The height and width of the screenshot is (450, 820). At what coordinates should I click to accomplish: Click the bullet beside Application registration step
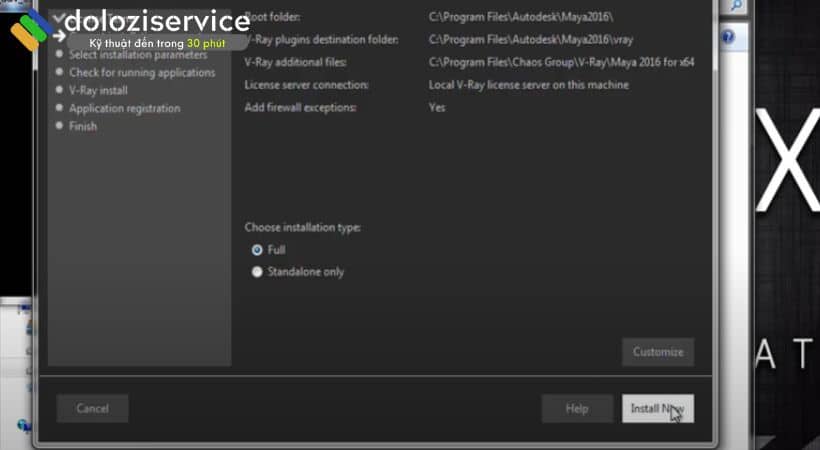tap(60, 108)
